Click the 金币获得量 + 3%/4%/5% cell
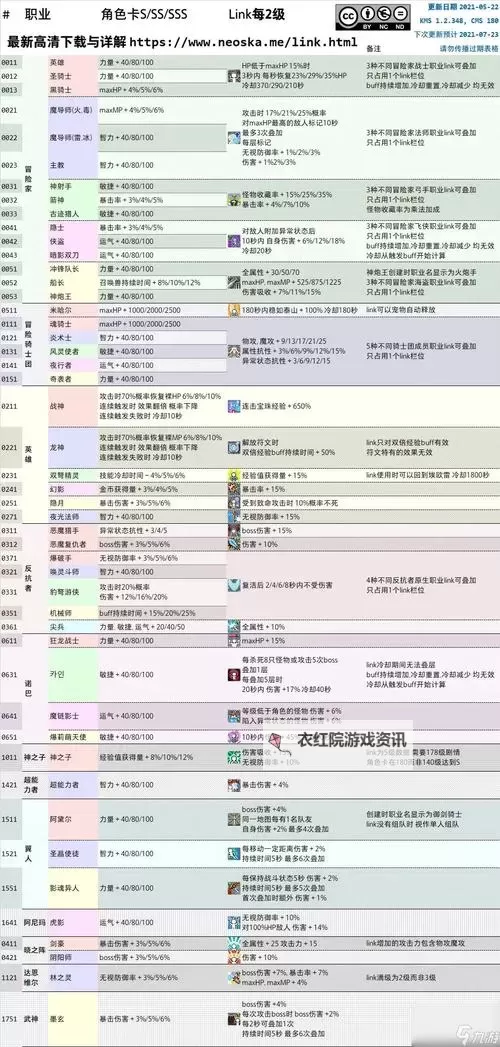The height and width of the screenshot is (1047, 500). pos(160,489)
